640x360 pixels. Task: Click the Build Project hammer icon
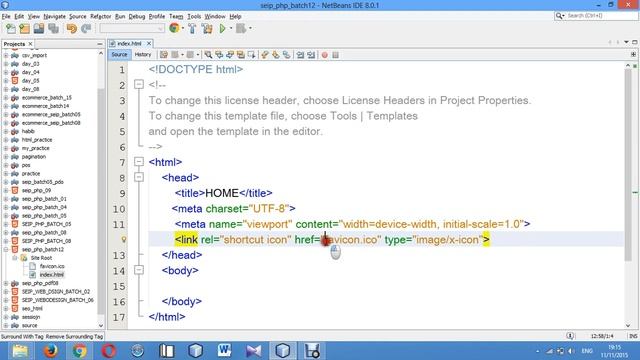[192, 28]
